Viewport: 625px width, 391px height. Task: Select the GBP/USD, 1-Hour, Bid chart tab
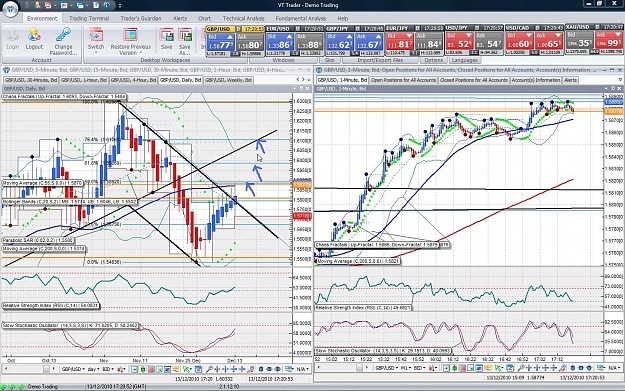tap(84, 80)
